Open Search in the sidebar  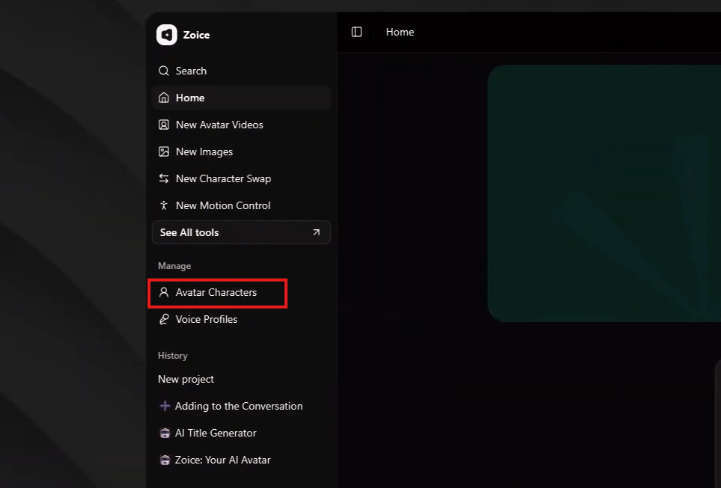[x=241, y=71]
